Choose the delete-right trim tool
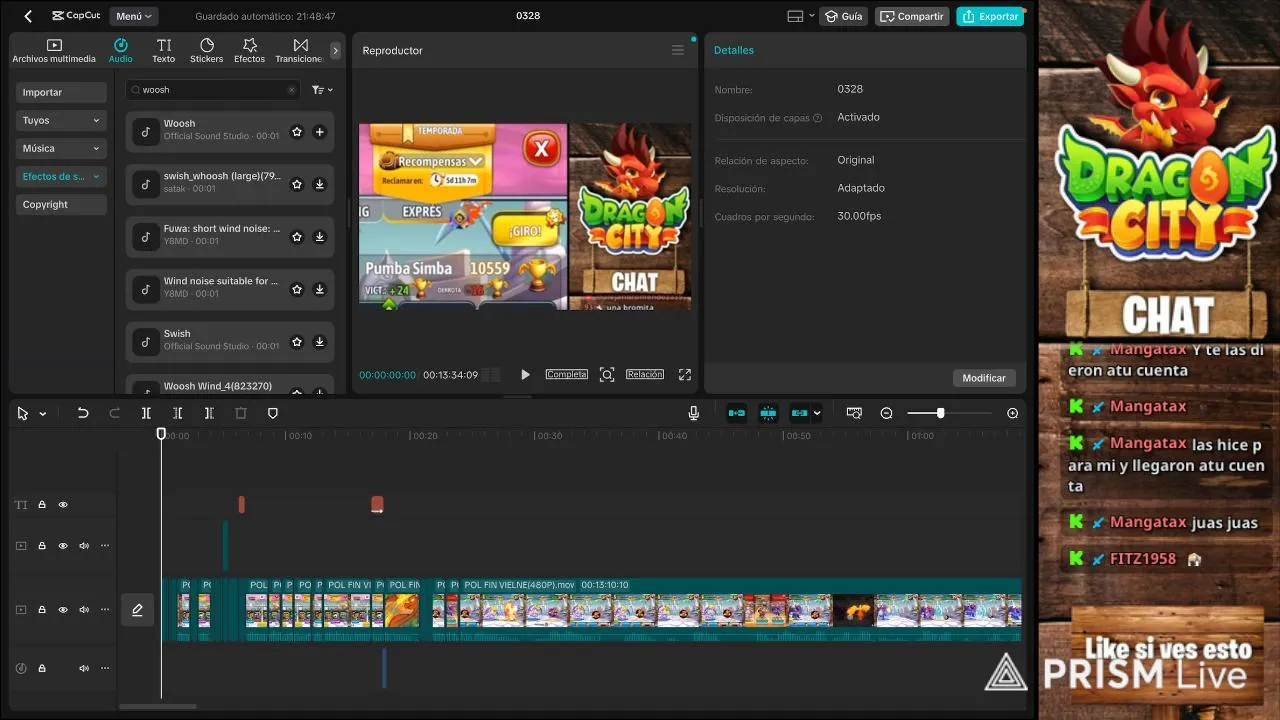1280x720 pixels. (209, 413)
